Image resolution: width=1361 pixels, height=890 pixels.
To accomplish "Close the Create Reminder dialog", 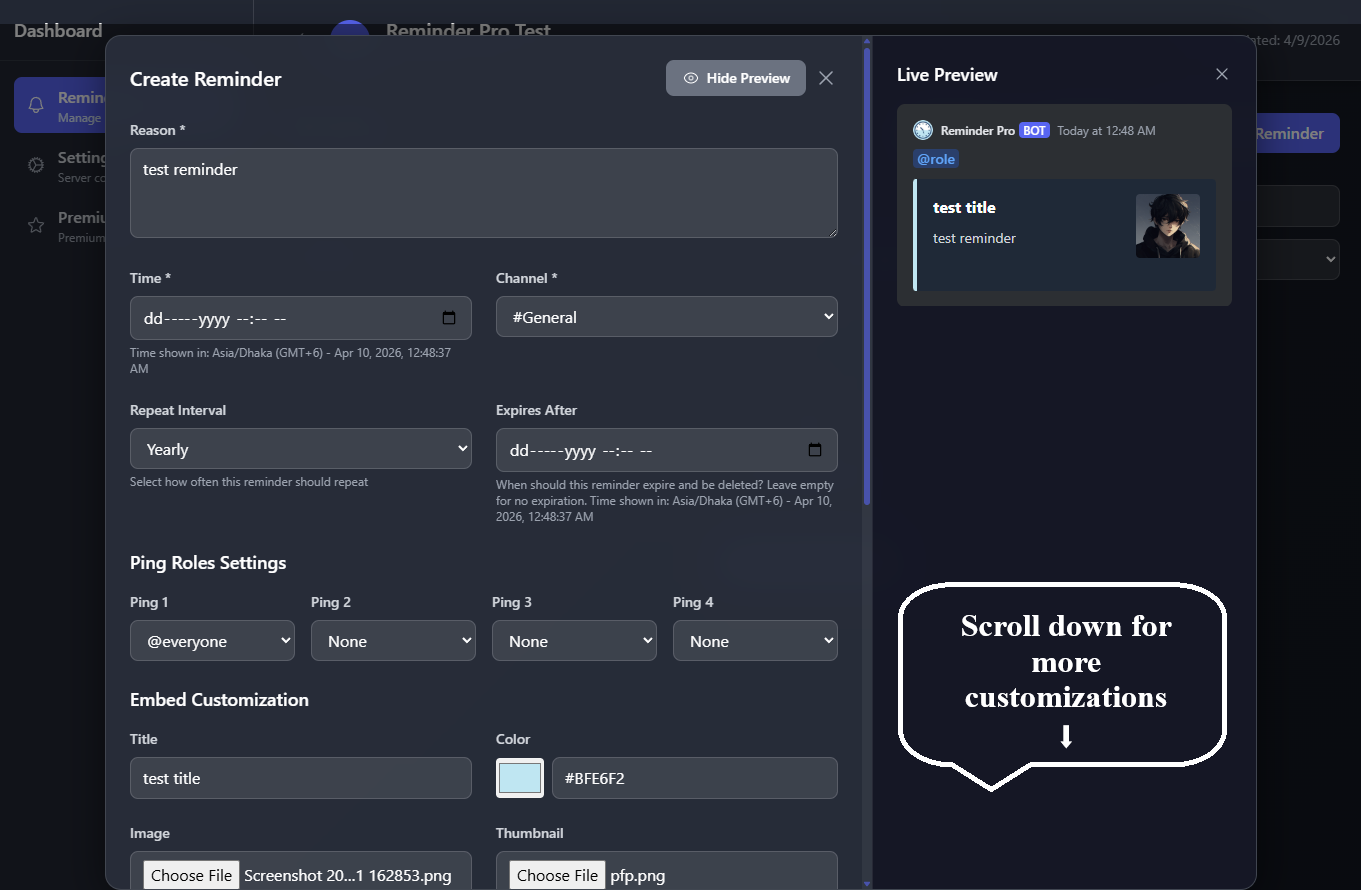I will 826,78.
